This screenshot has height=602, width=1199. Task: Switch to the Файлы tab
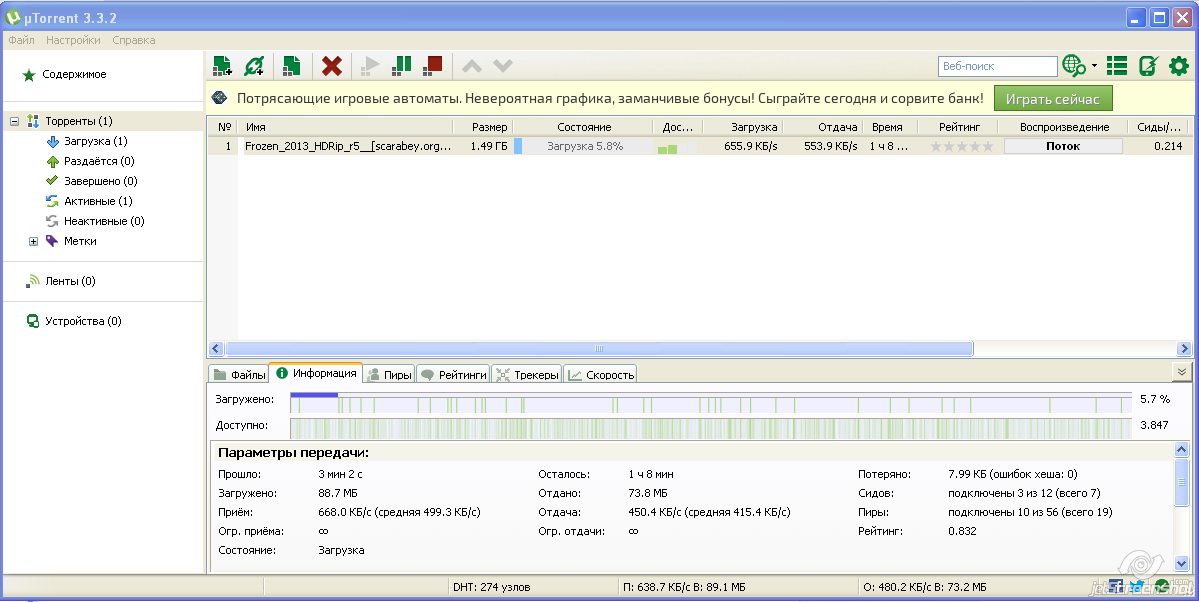coord(239,375)
